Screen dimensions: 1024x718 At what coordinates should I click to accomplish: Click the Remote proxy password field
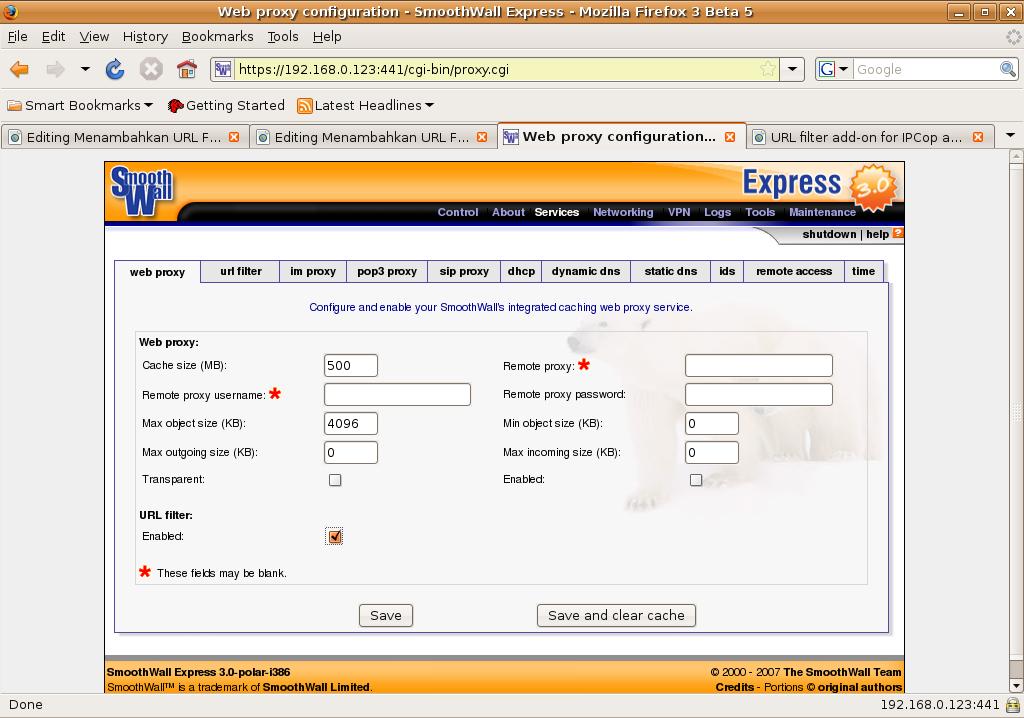[x=759, y=395]
